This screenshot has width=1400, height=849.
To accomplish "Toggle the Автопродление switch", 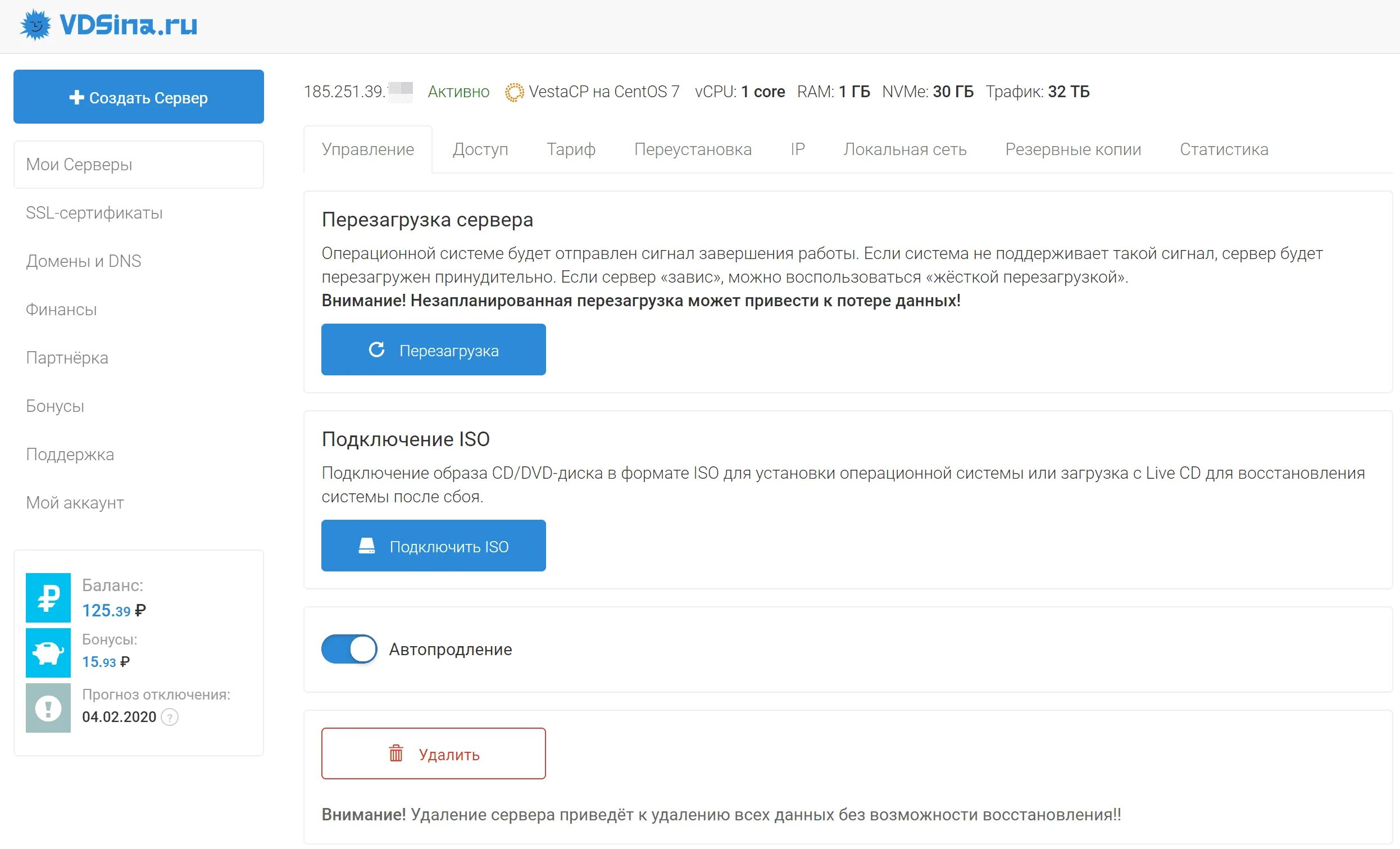I will coord(349,649).
